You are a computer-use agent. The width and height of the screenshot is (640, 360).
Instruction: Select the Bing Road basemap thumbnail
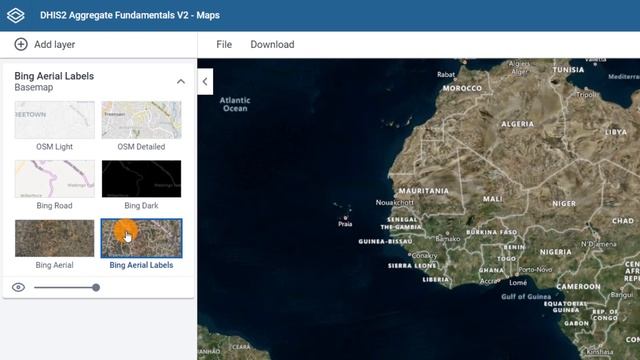(x=55, y=179)
